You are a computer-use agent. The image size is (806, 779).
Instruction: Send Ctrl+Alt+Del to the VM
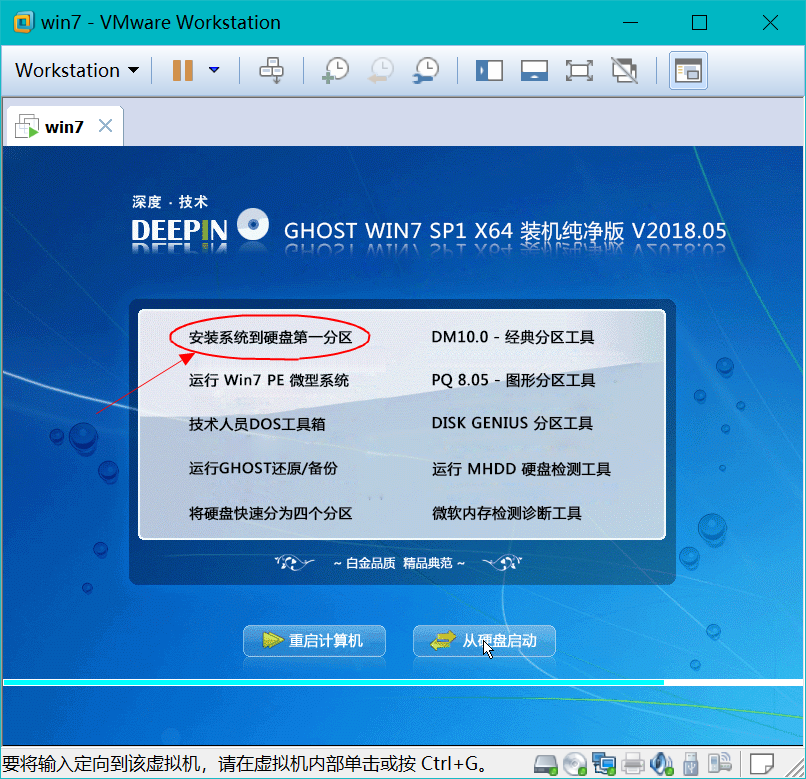tap(271, 70)
